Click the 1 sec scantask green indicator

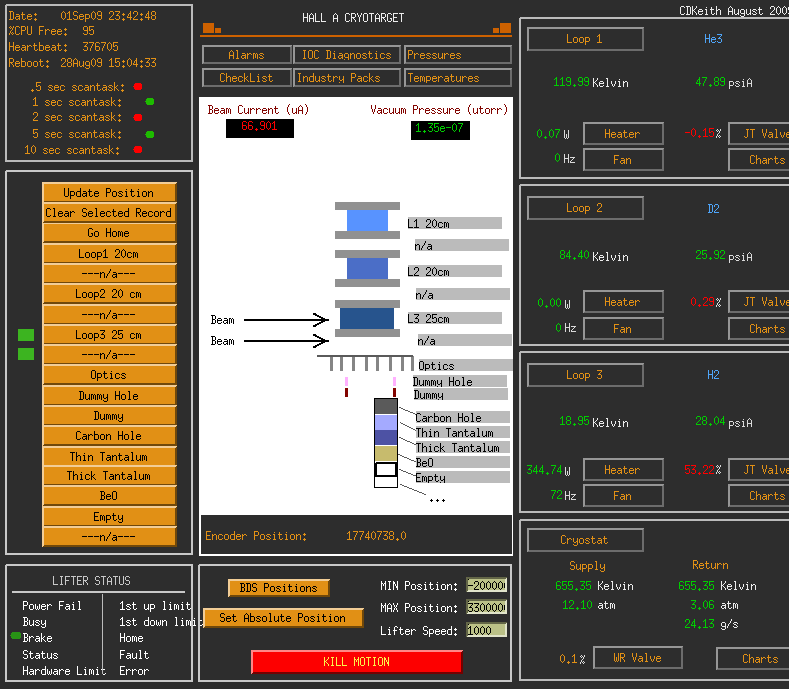point(149,102)
